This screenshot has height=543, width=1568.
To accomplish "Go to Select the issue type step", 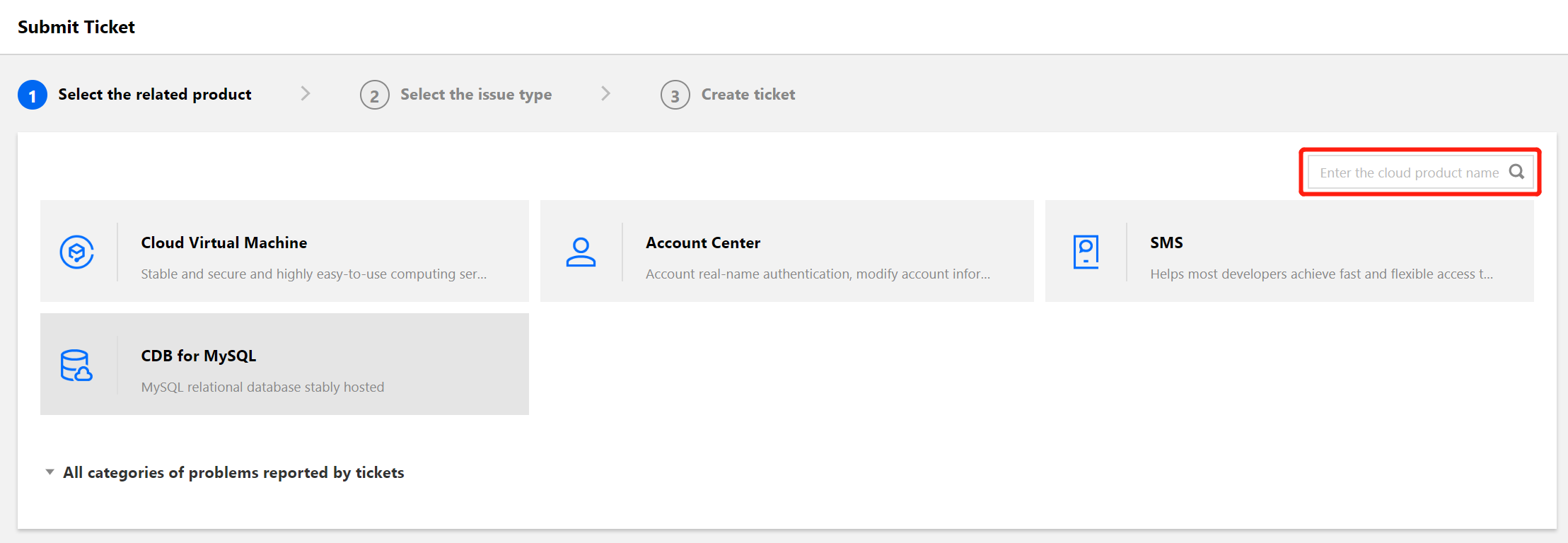I will pos(475,95).
